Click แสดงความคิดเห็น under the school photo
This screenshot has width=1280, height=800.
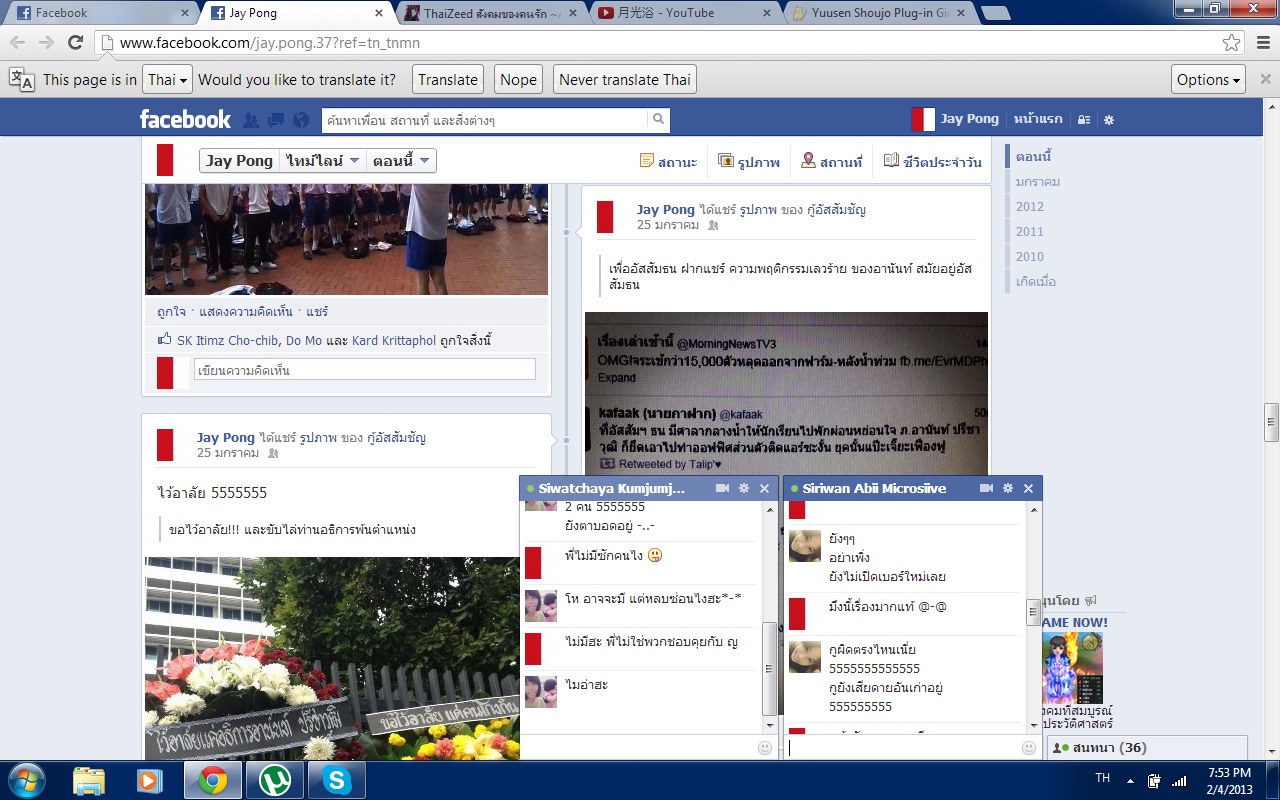coord(246,312)
